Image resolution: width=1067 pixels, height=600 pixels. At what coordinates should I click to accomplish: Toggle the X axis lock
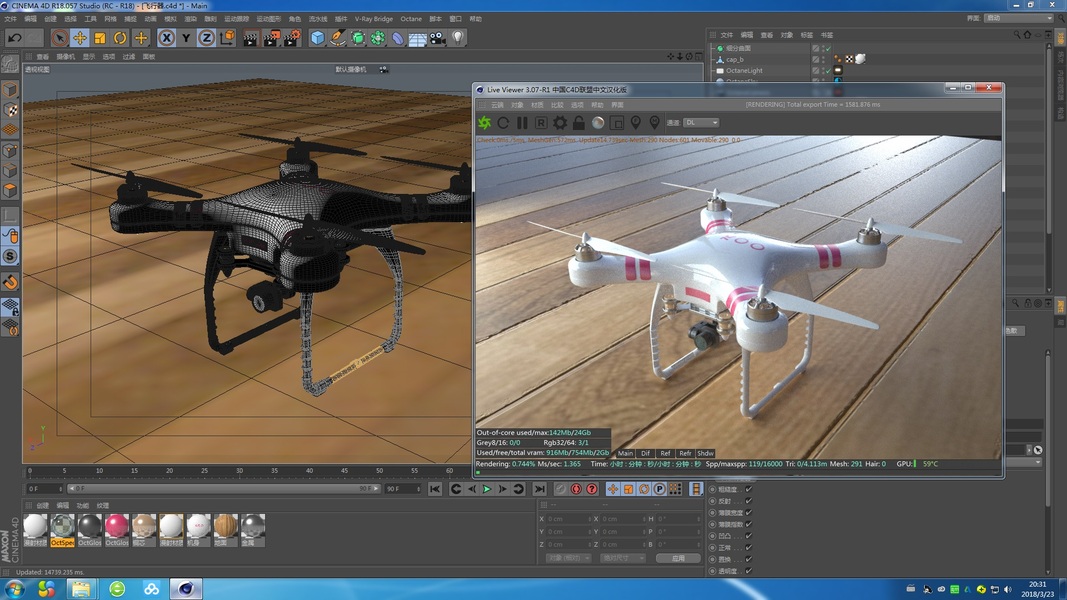pos(166,38)
